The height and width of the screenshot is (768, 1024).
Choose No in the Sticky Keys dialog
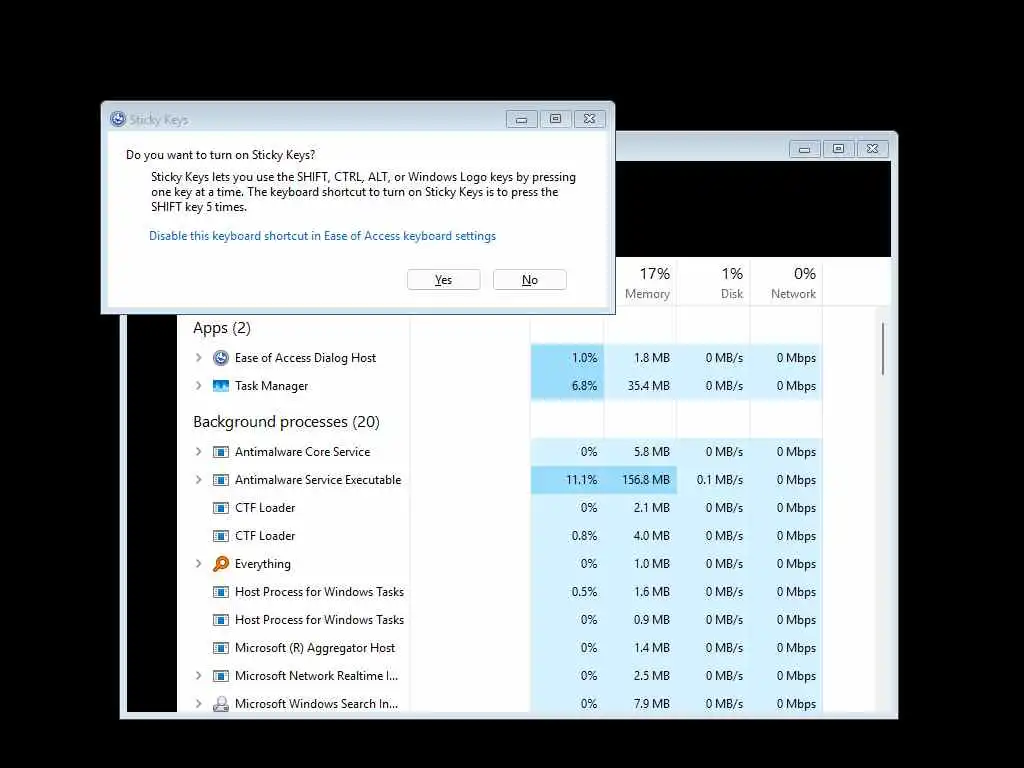[530, 280]
